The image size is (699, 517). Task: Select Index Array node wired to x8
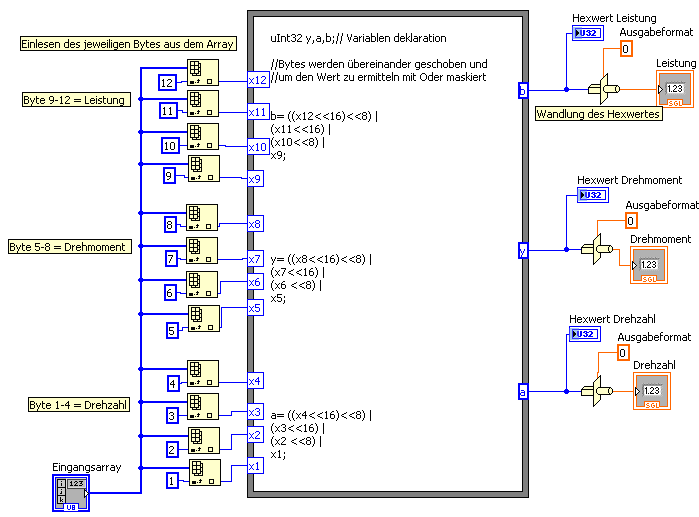click(x=202, y=217)
